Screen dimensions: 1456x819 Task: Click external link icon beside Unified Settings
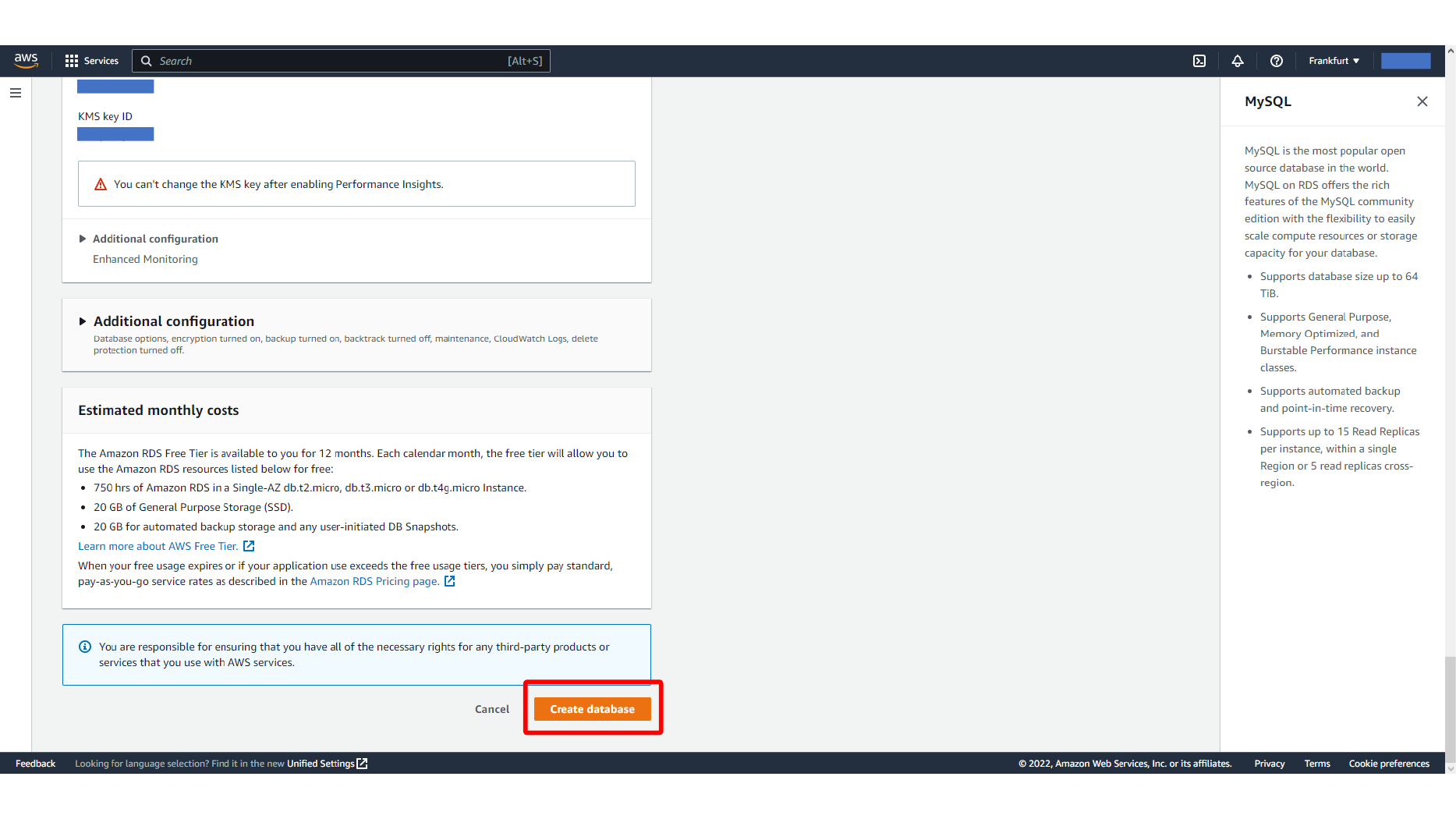coord(362,764)
